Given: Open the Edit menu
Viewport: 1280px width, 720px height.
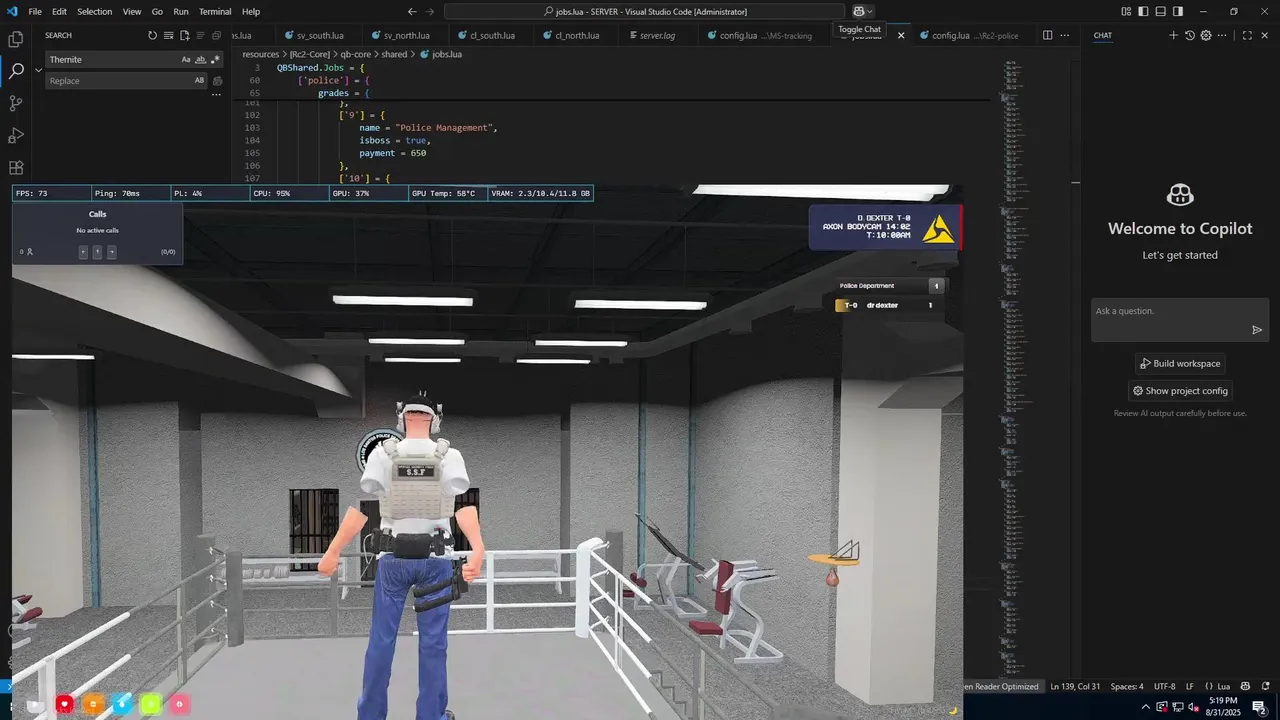Looking at the screenshot, I should 59,11.
